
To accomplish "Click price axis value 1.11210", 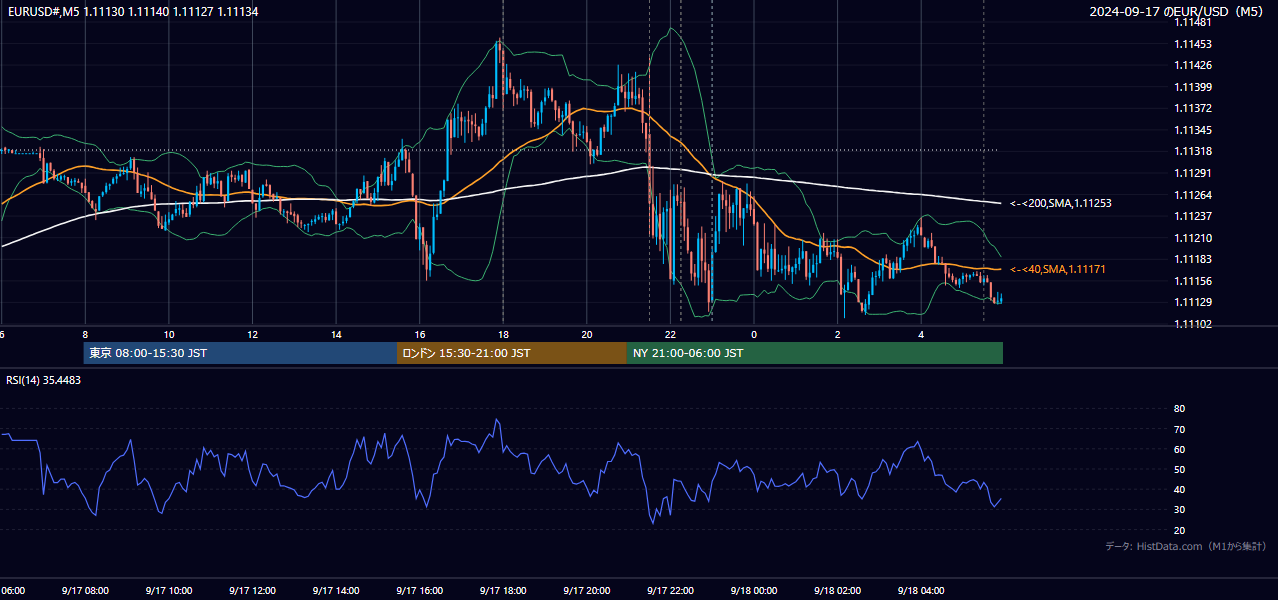I will [x=1194, y=238].
